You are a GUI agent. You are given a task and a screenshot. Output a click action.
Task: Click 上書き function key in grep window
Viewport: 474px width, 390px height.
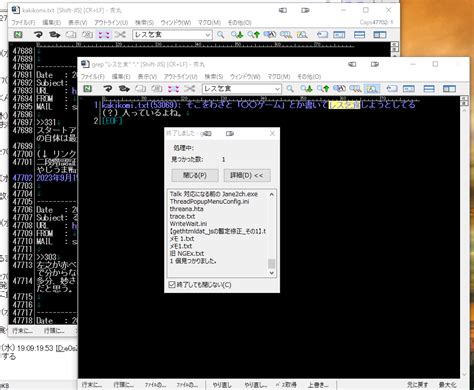tap(318, 385)
